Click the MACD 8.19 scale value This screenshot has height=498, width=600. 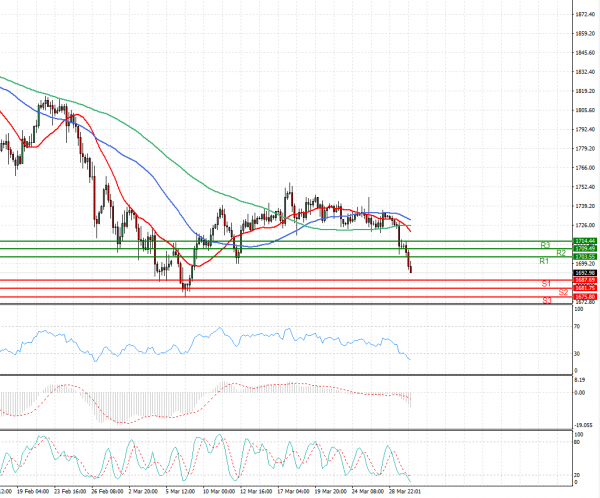(580, 380)
